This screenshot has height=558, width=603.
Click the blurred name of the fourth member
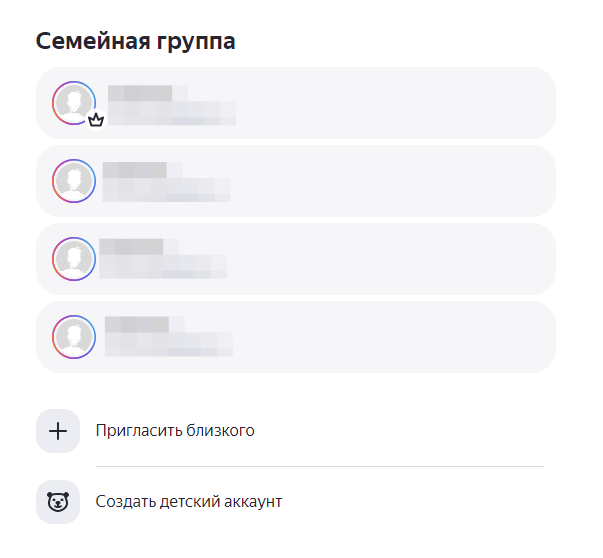[x=145, y=325]
